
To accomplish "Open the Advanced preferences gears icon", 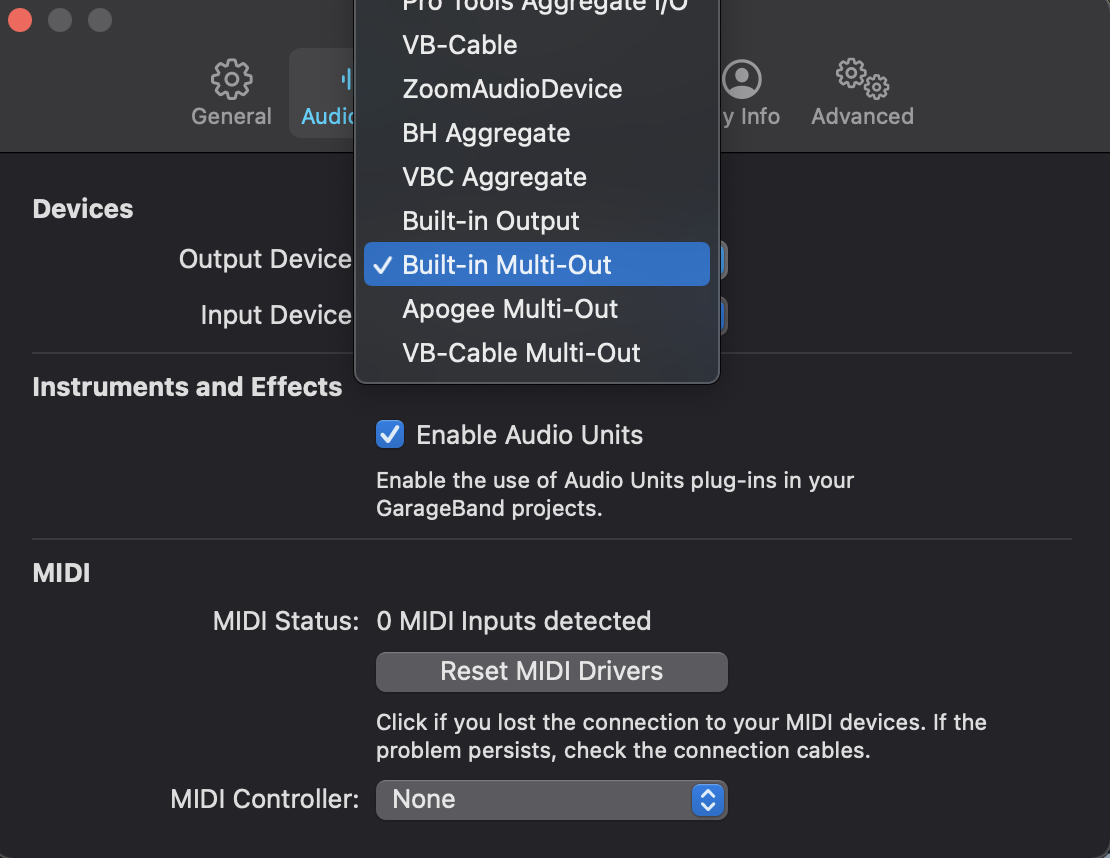I will 862,79.
